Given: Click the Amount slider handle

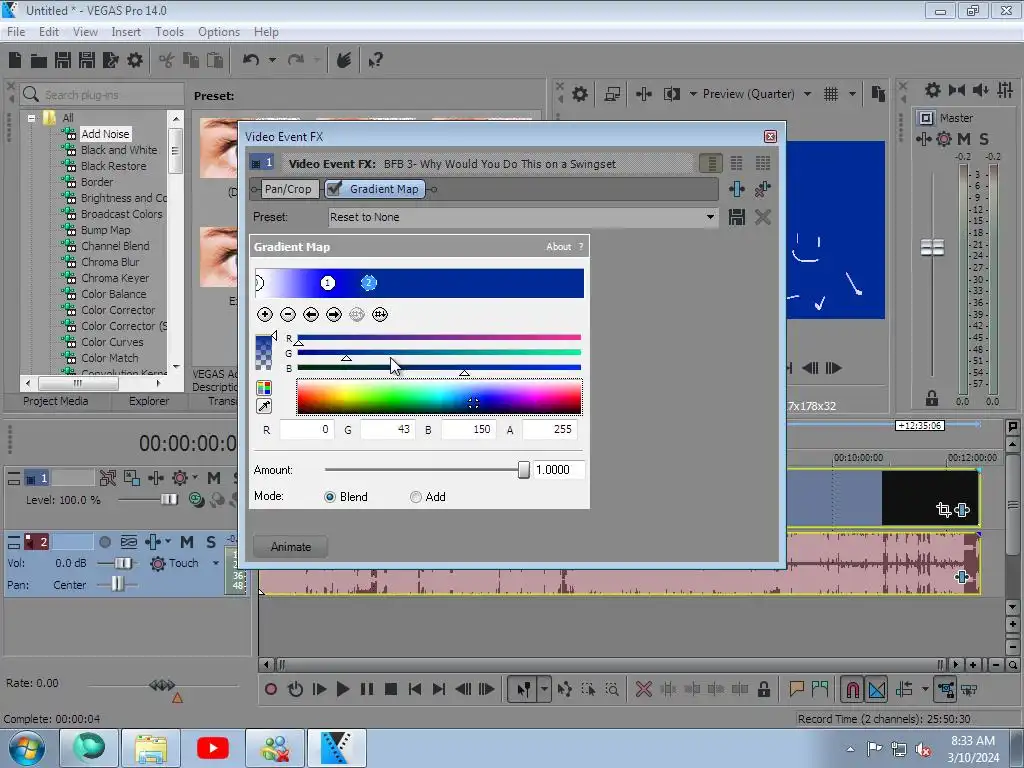Looking at the screenshot, I should (523, 470).
